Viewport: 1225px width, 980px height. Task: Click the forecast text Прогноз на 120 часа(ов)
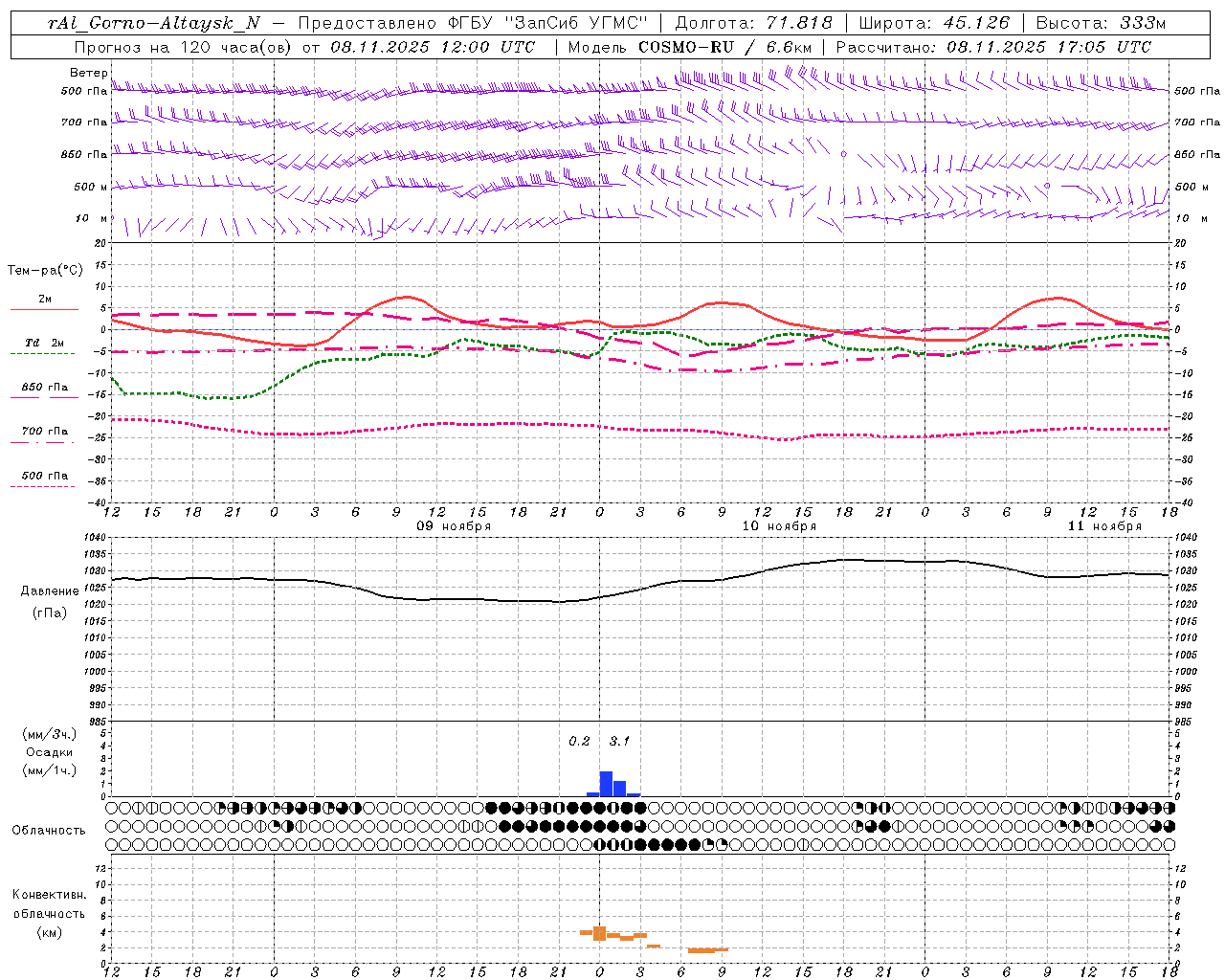pyautogui.click(x=184, y=47)
